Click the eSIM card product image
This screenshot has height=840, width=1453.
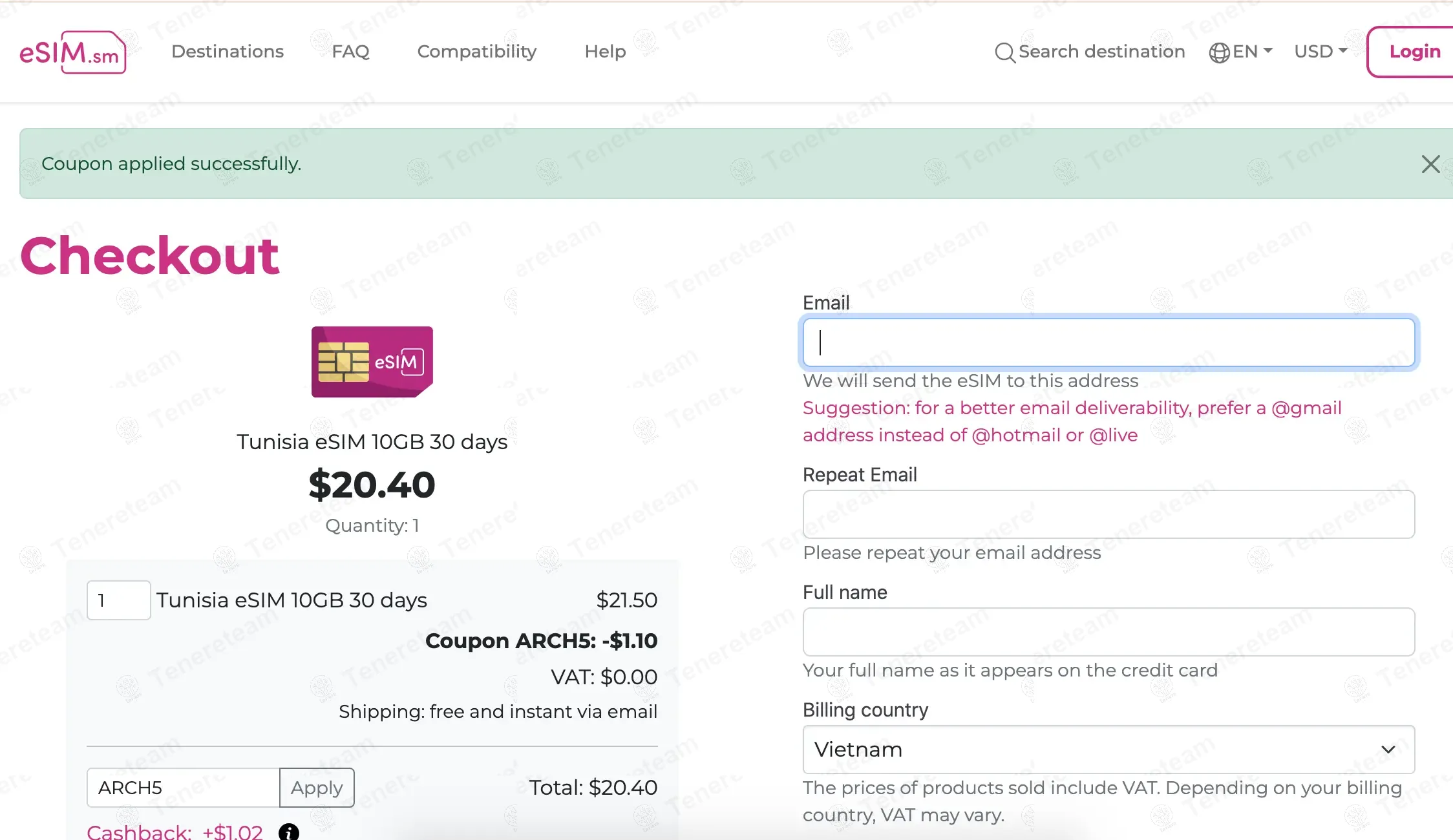tap(372, 362)
